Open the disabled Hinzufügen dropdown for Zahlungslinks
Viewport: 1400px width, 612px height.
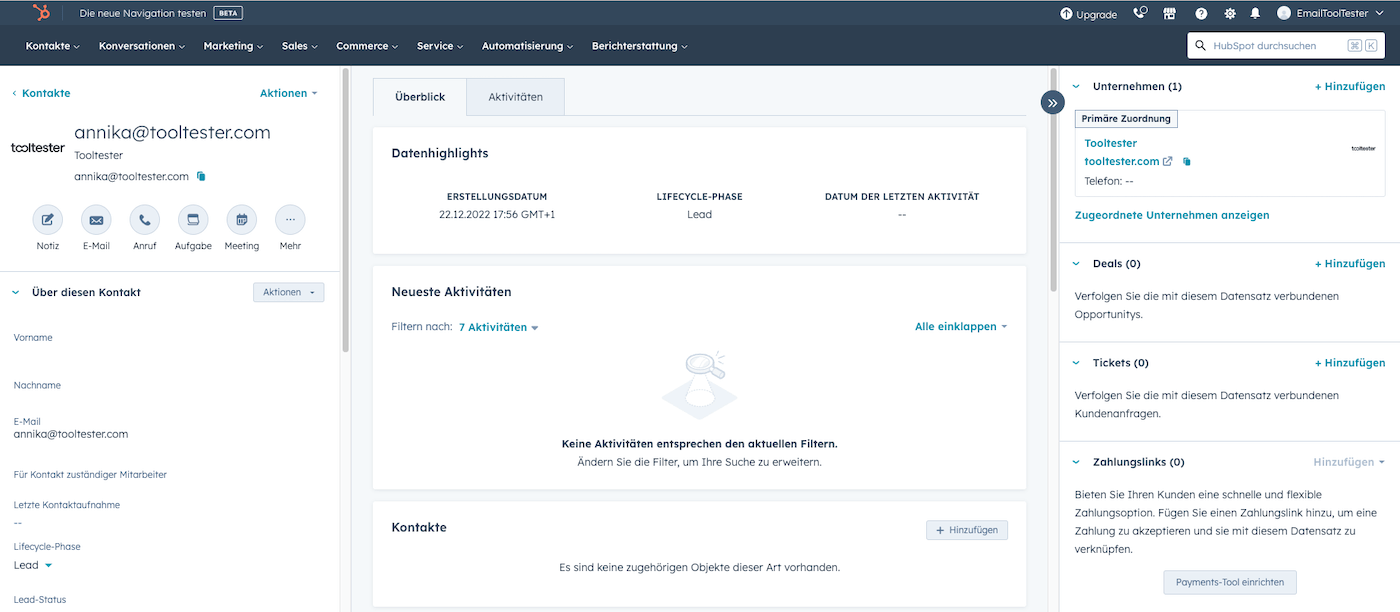pos(1349,462)
